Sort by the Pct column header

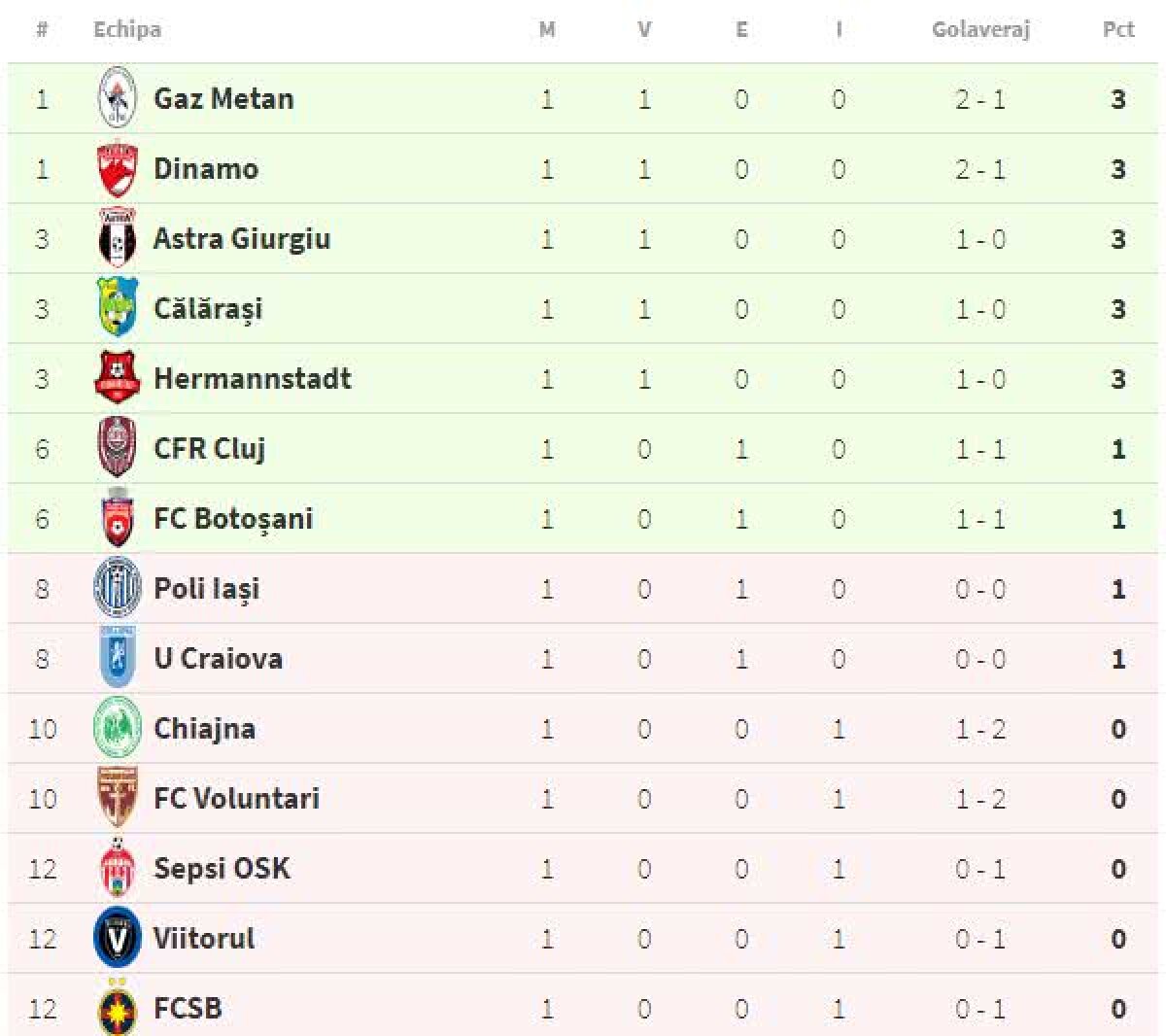[x=1118, y=29]
